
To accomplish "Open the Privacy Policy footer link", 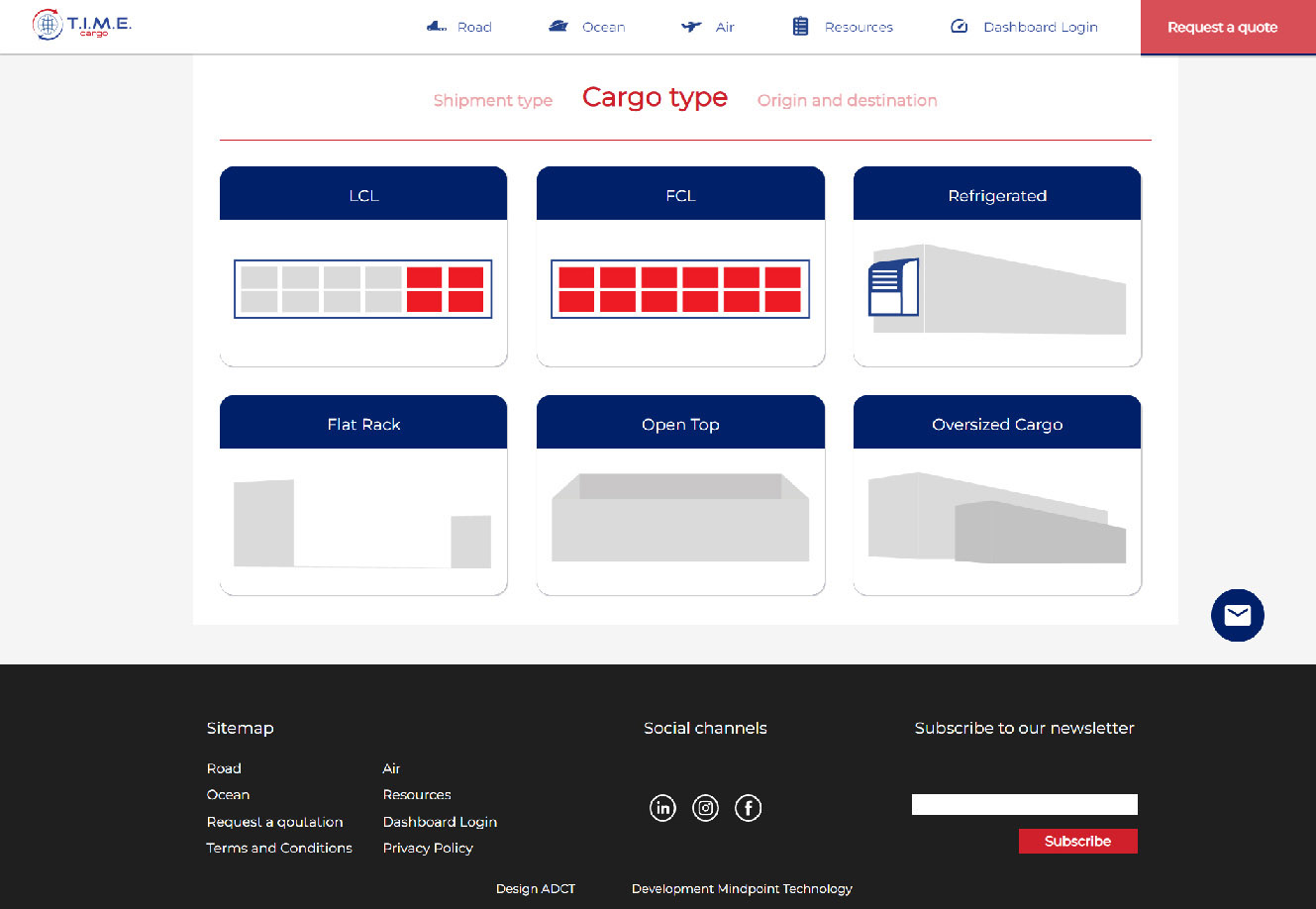I will pyautogui.click(x=428, y=848).
